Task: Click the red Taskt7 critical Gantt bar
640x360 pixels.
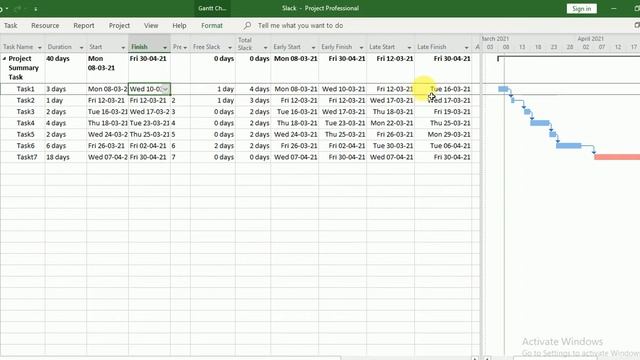Action: click(x=617, y=157)
